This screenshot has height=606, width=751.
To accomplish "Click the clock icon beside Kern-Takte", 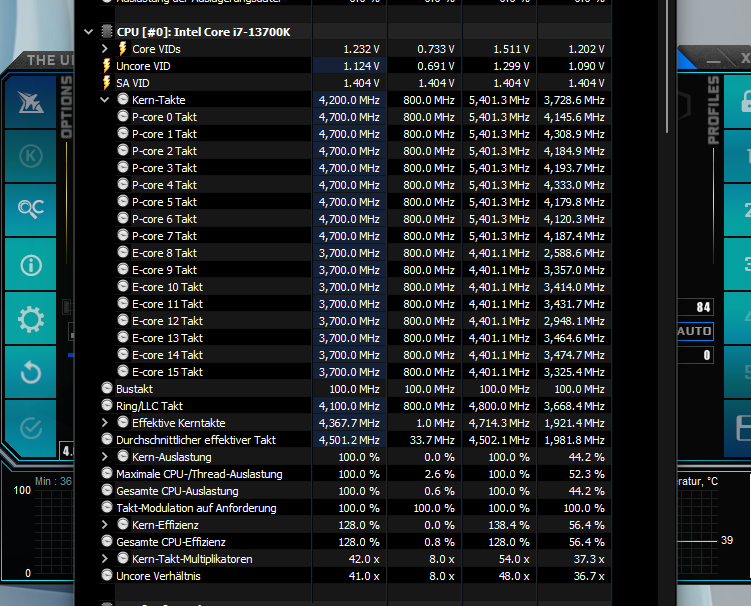I will click(x=123, y=99).
